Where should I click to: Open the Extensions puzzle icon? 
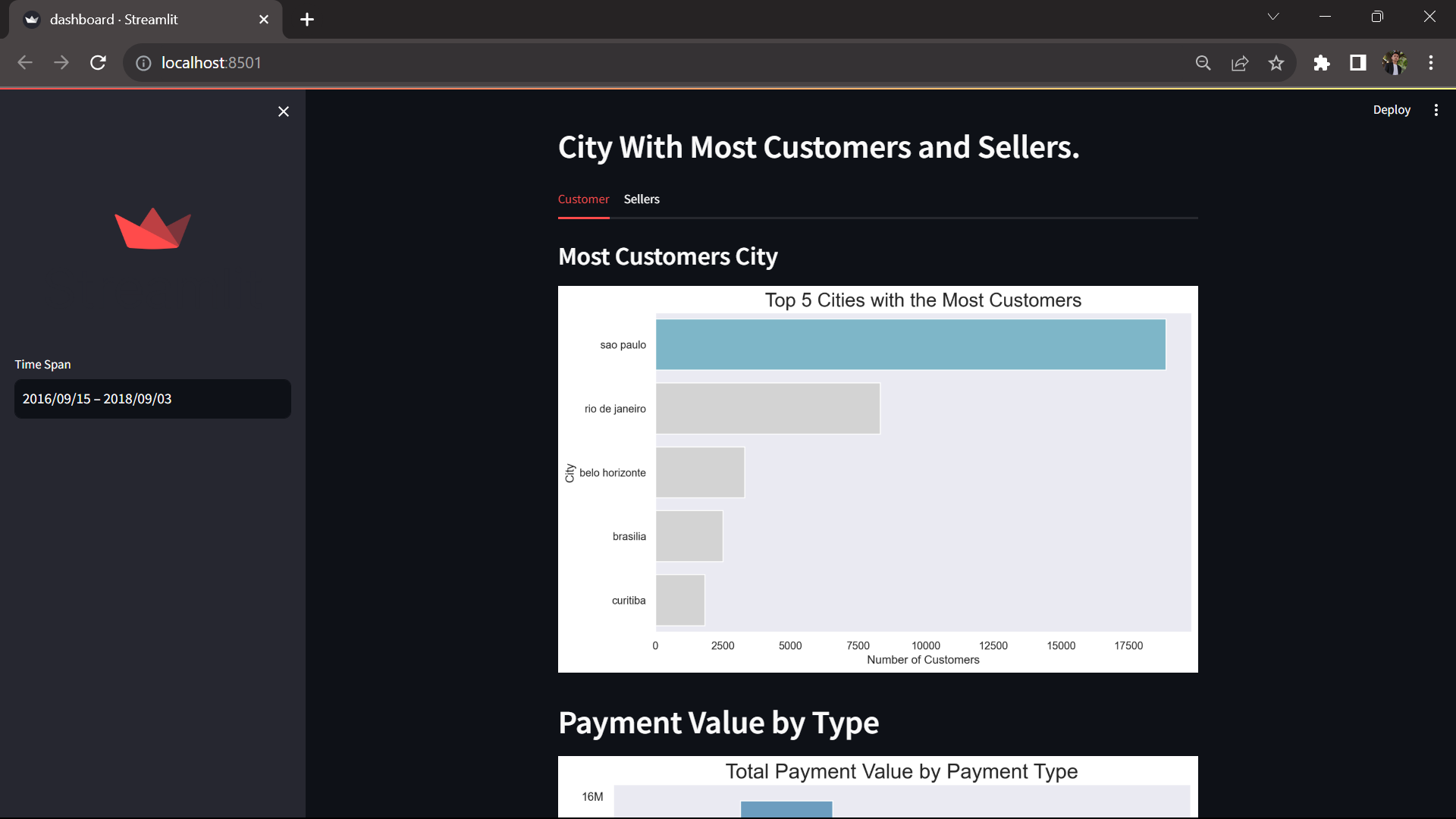coord(1322,63)
